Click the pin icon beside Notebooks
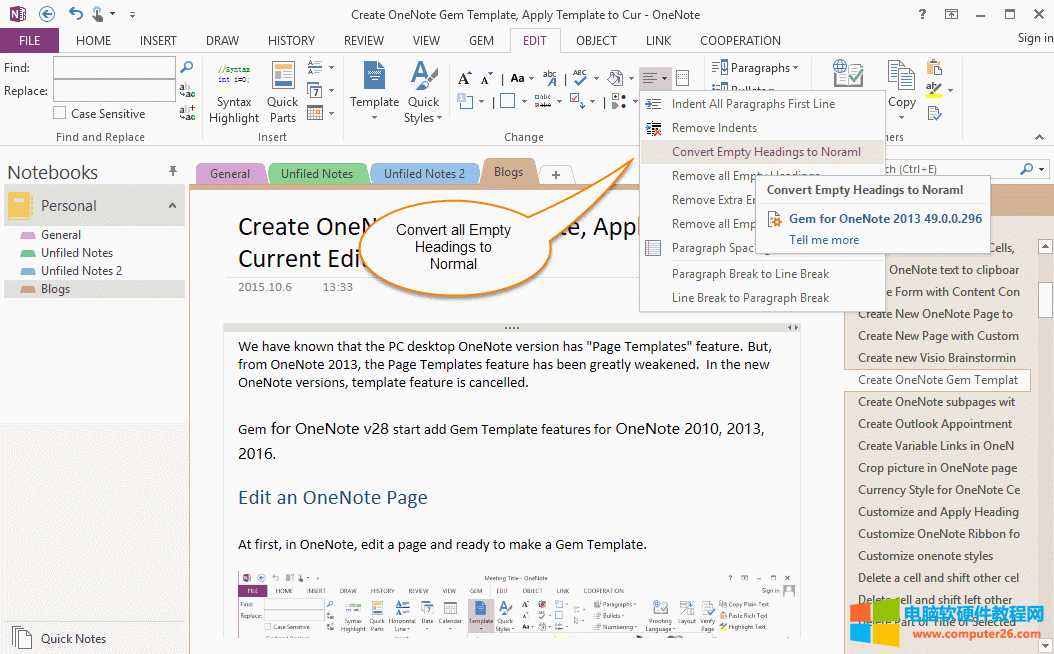 point(173,172)
